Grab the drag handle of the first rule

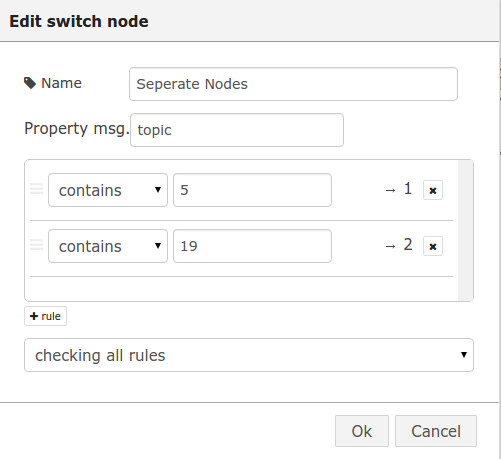click(37, 189)
